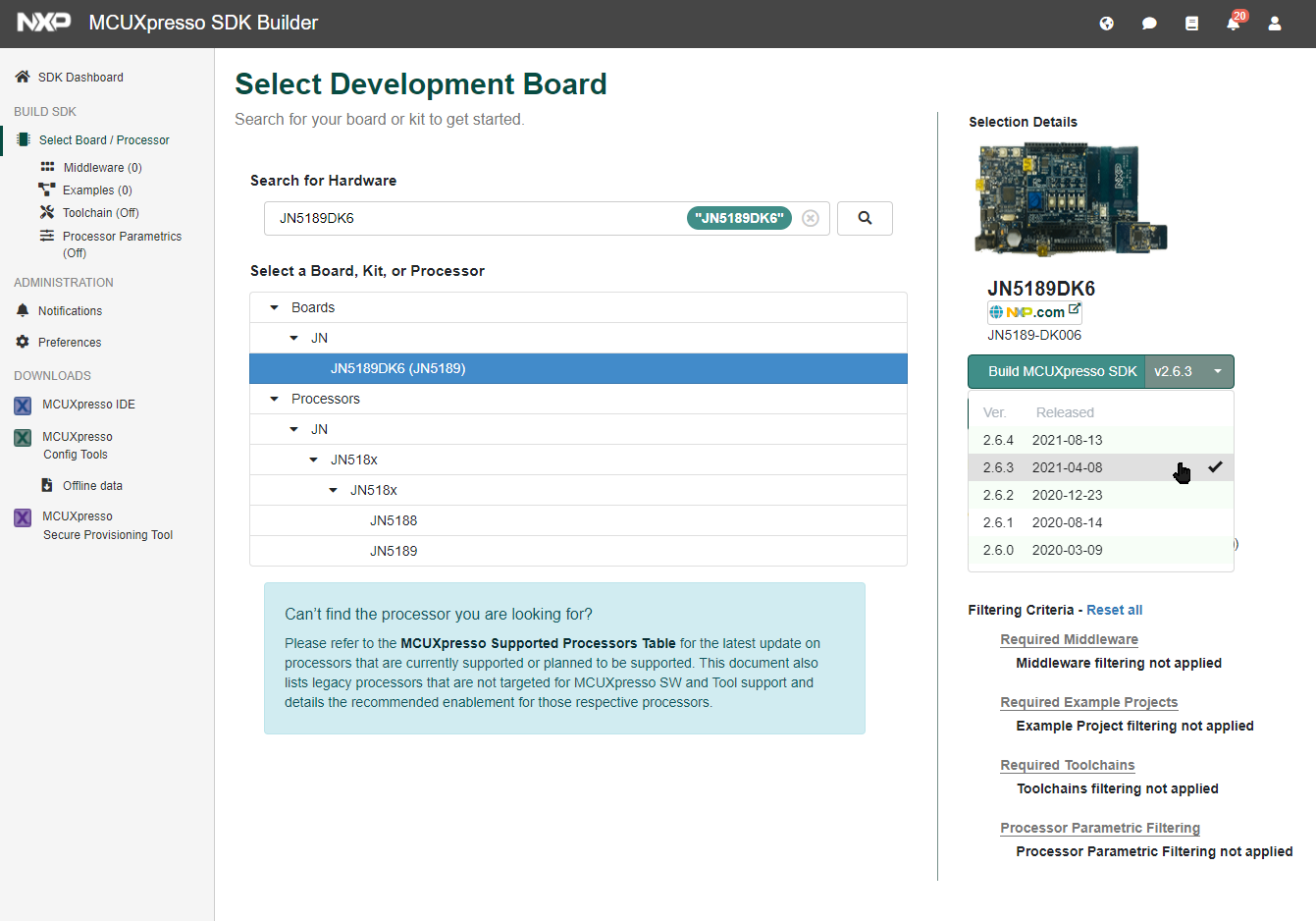Toggle the v2.6.3 version dropdown arrow
This screenshot has height=921, width=1316.
click(1218, 372)
